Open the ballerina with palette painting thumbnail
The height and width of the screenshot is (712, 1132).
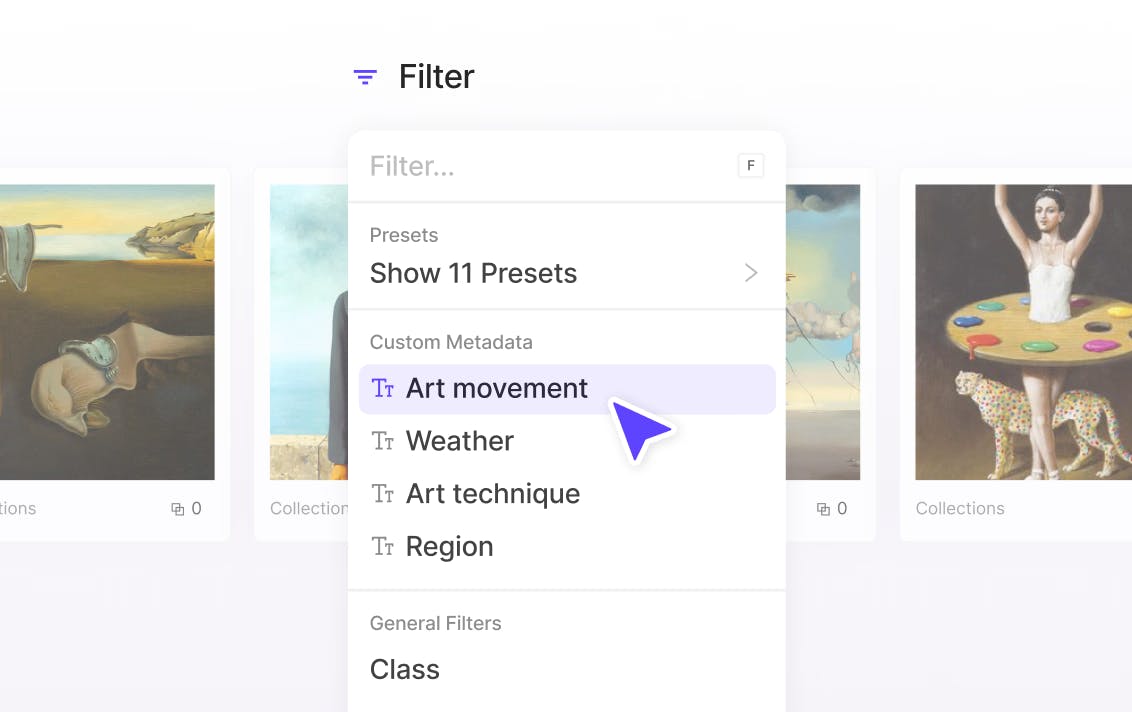tap(1023, 332)
